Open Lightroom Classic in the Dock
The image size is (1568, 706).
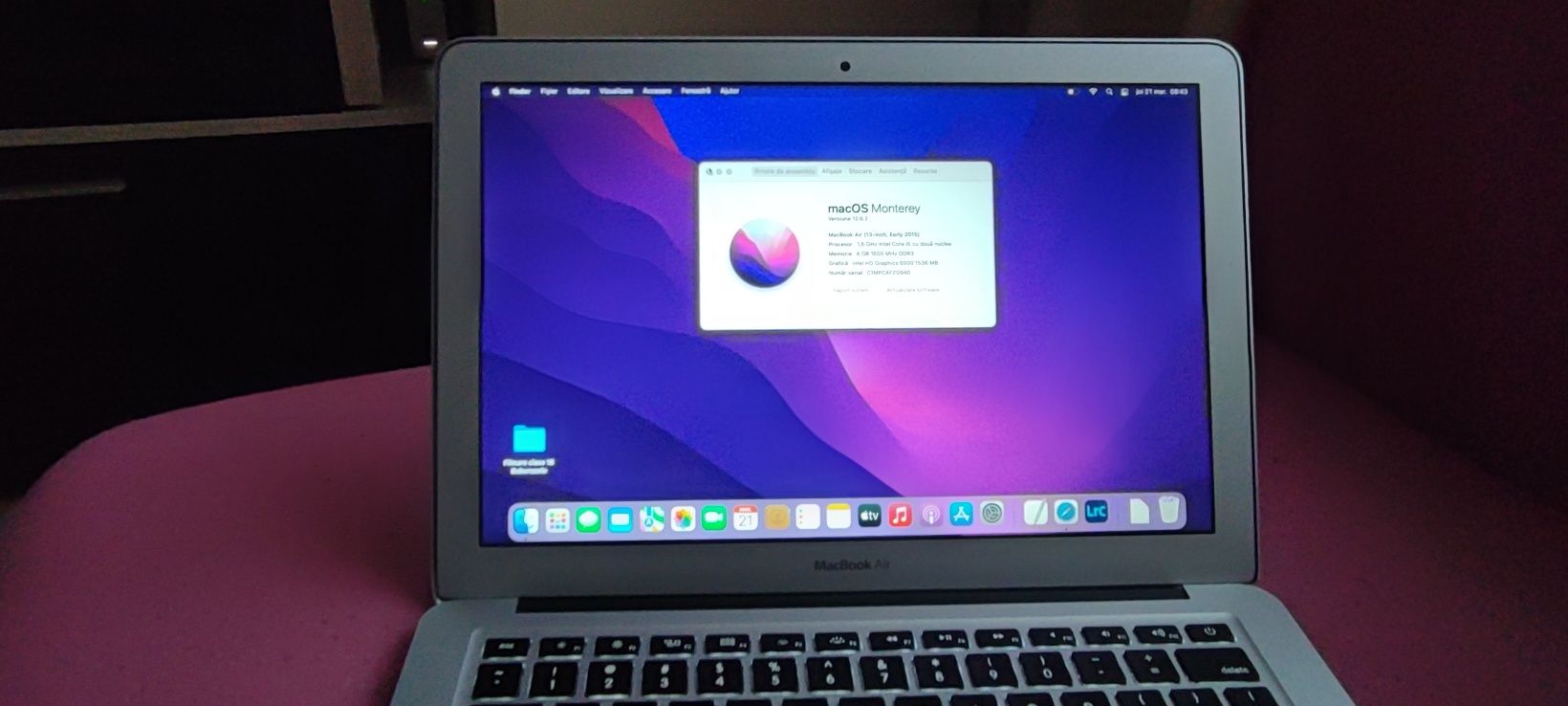(x=1097, y=512)
